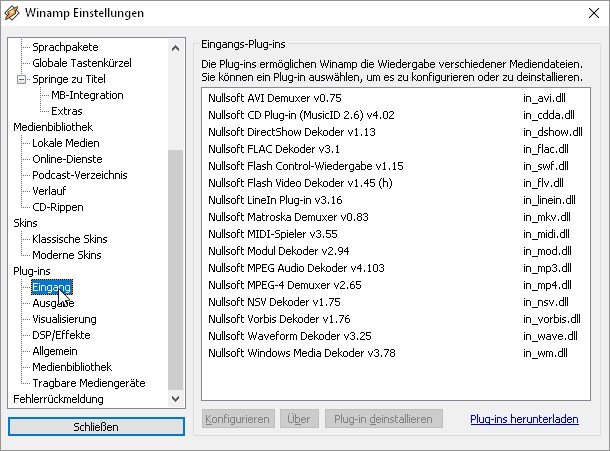The height and width of the screenshot is (451, 610).
Task: Click the Über button
Action: (299, 419)
